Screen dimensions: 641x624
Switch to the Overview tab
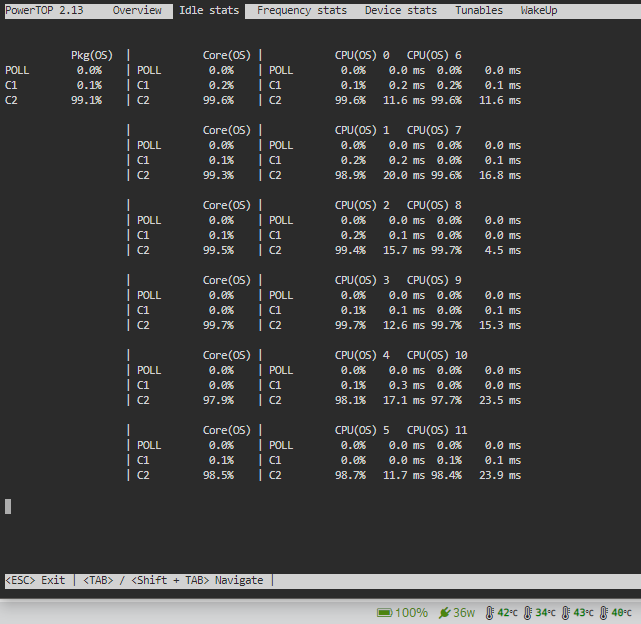click(x=137, y=10)
